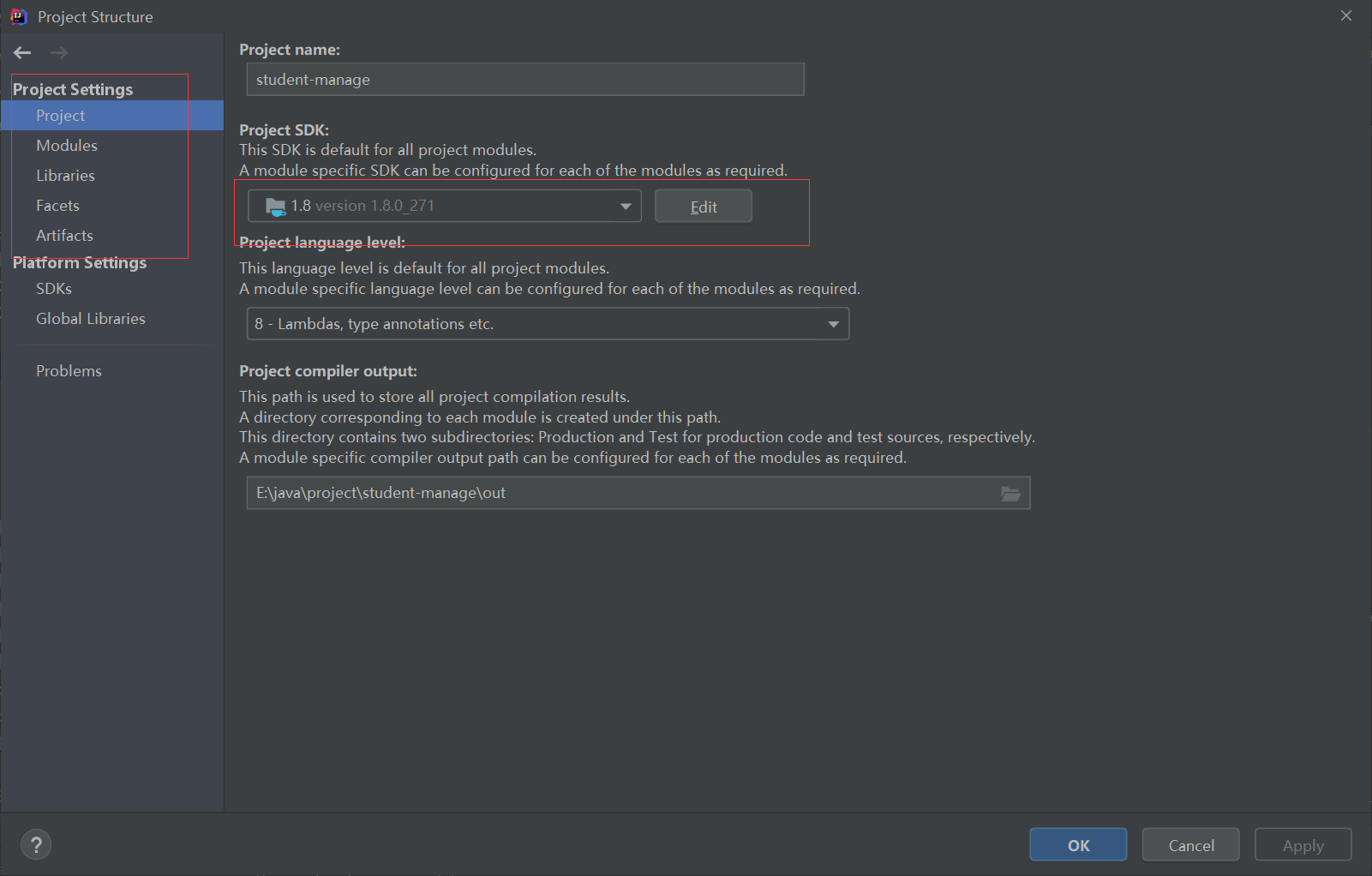This screenshot has height=876, width=1372.
Task: Open the Project language level dropdown
Action: [x=832, y=323]
